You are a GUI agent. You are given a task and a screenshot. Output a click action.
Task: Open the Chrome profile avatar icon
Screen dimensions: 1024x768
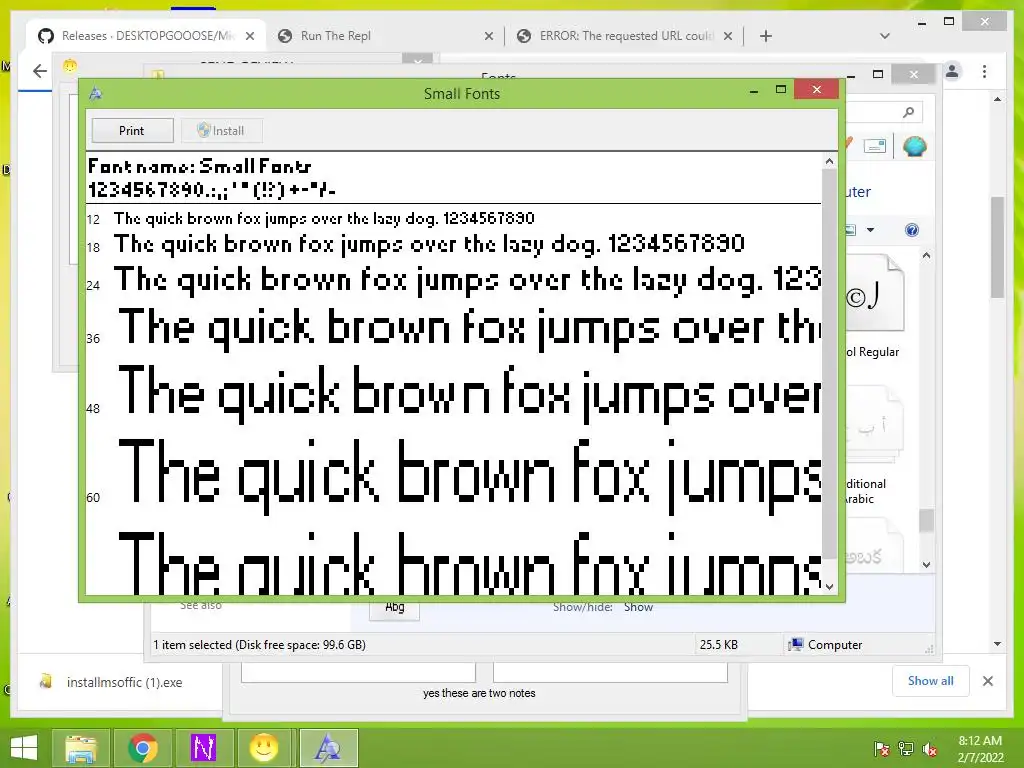(952, 71)
